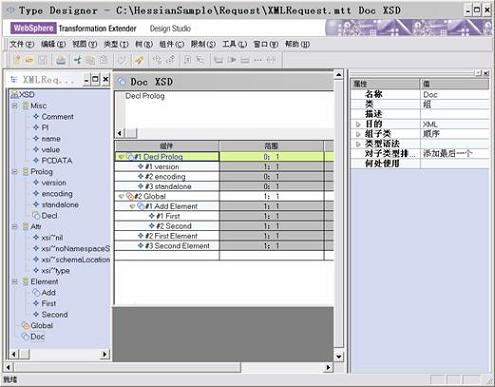Collapse the Element tree node

pyautogui.click(x=15, y=282)
